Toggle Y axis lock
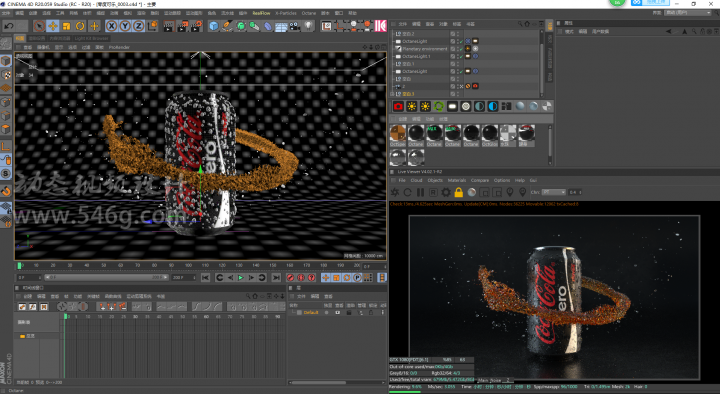 coord(125,26)
